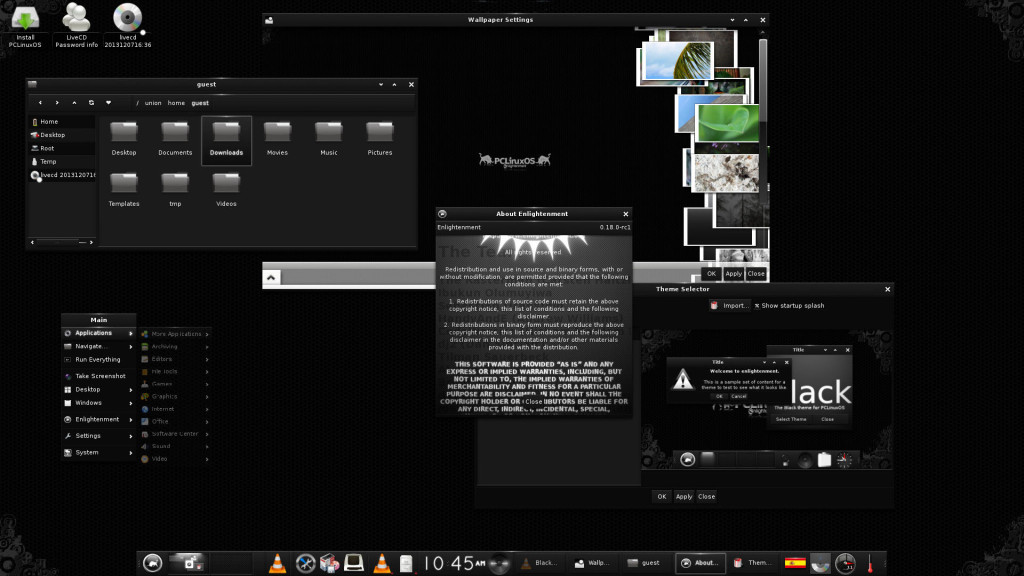Select the Documents folder icon
Image resolution: width=1024 pixels, height=576 pixels.
[x=175, y=138]
